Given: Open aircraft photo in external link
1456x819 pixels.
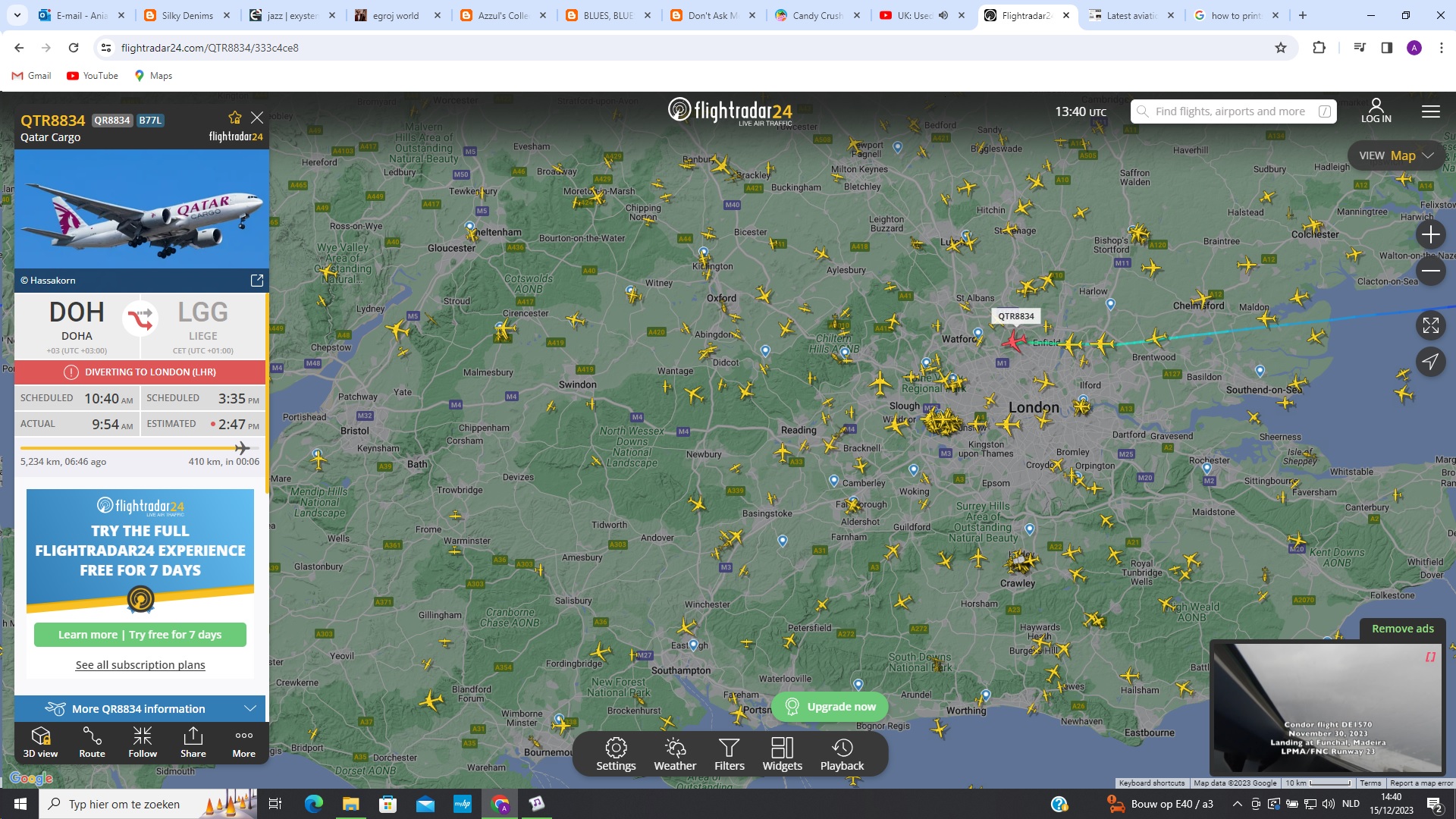Looking at the screenshot, I should coord(257,281).
